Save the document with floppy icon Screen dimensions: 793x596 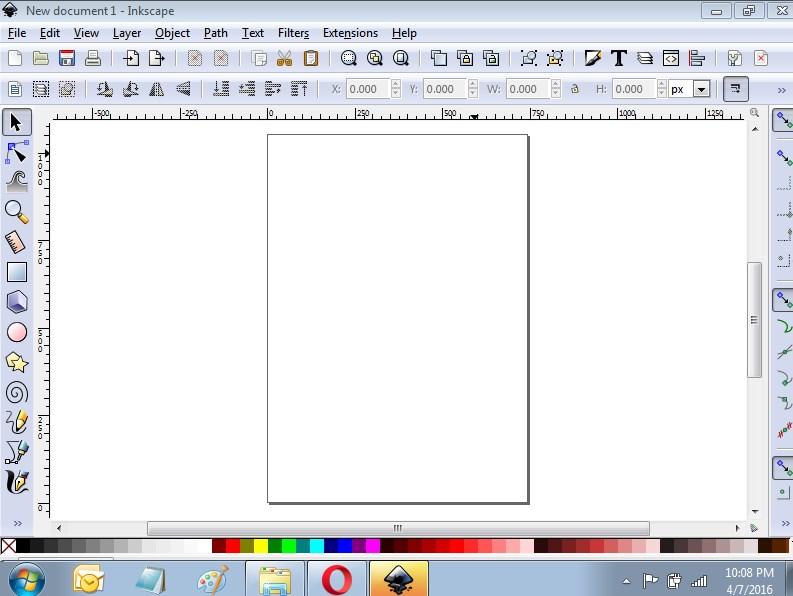click(x=67, y=58)
